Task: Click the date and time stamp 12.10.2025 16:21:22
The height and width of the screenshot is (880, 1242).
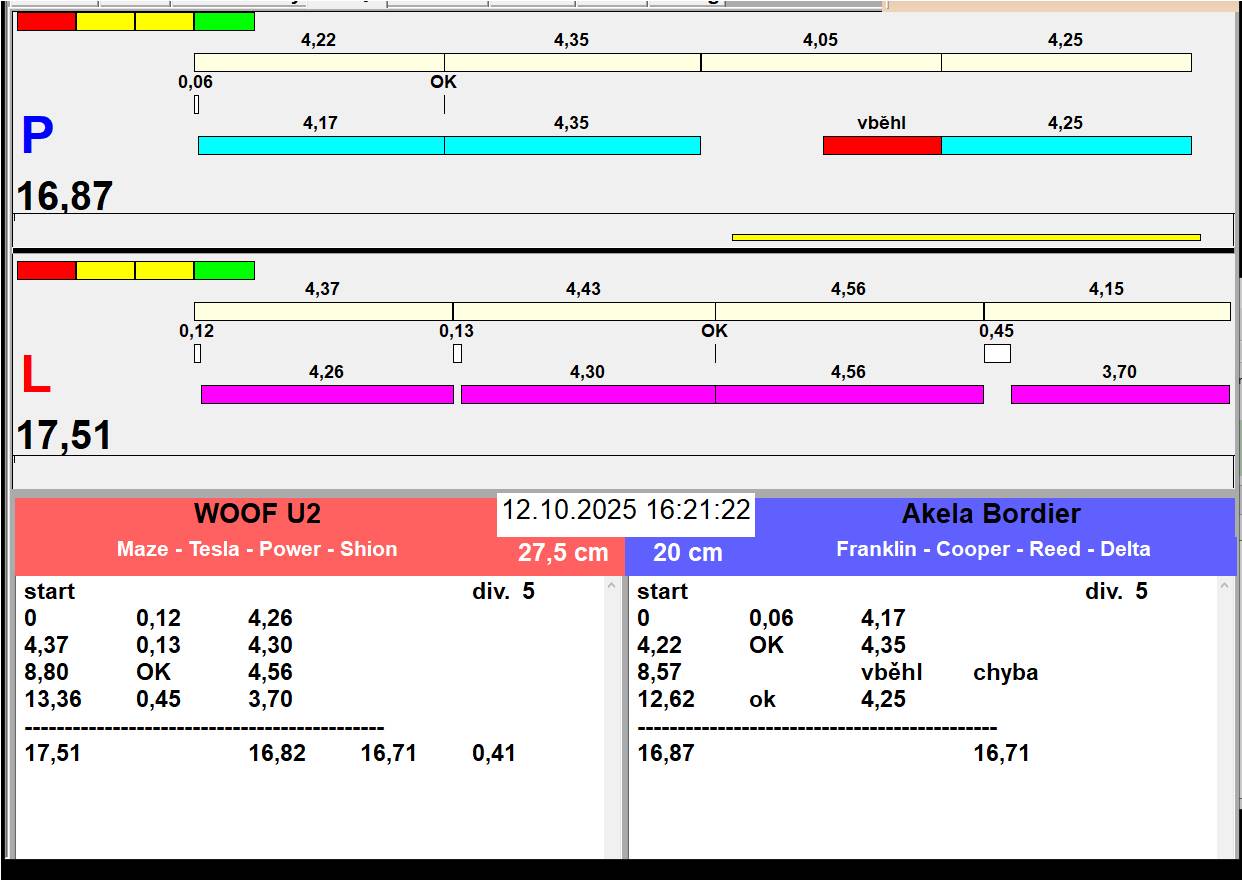Action: [x=626, y=510]
